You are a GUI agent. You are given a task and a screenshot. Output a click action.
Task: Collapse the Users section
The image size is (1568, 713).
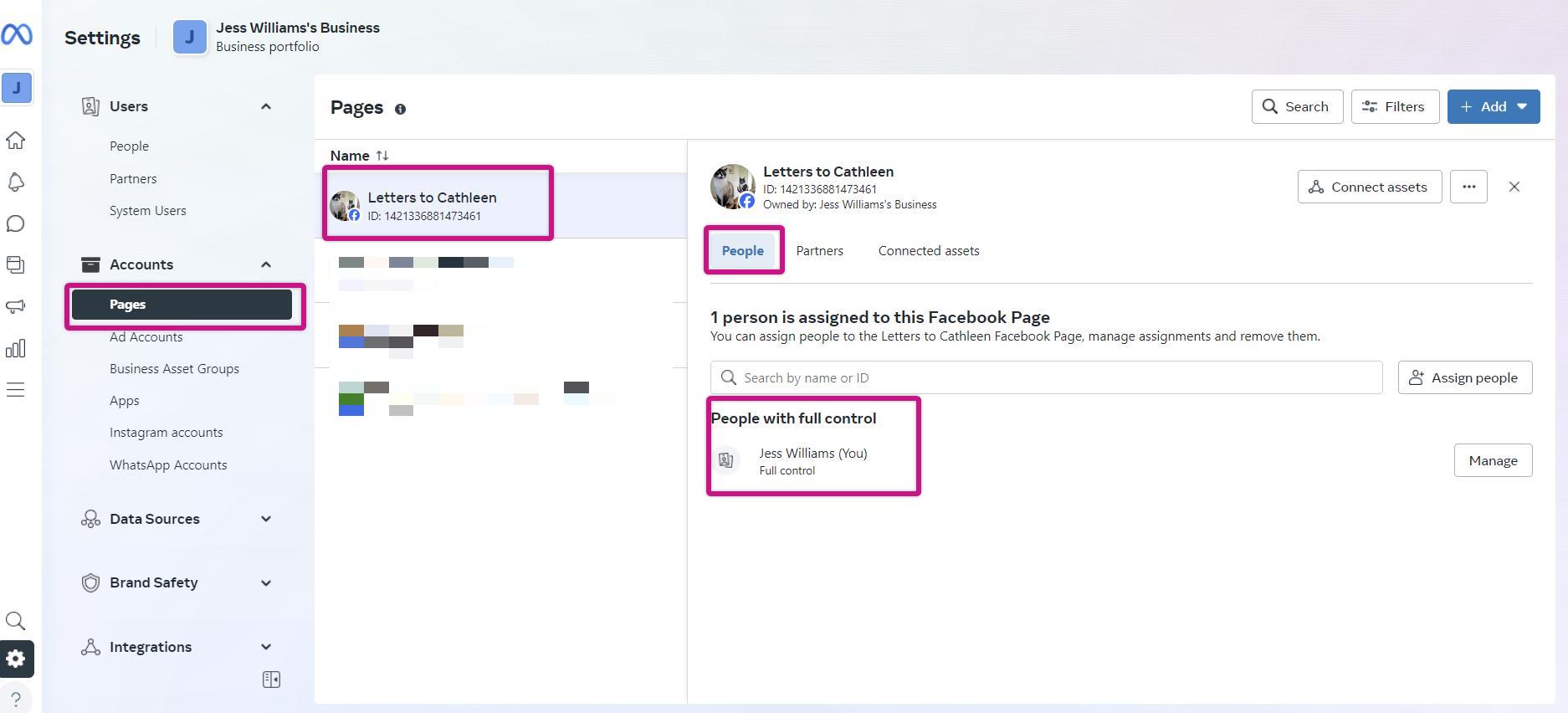coord(265,106)
